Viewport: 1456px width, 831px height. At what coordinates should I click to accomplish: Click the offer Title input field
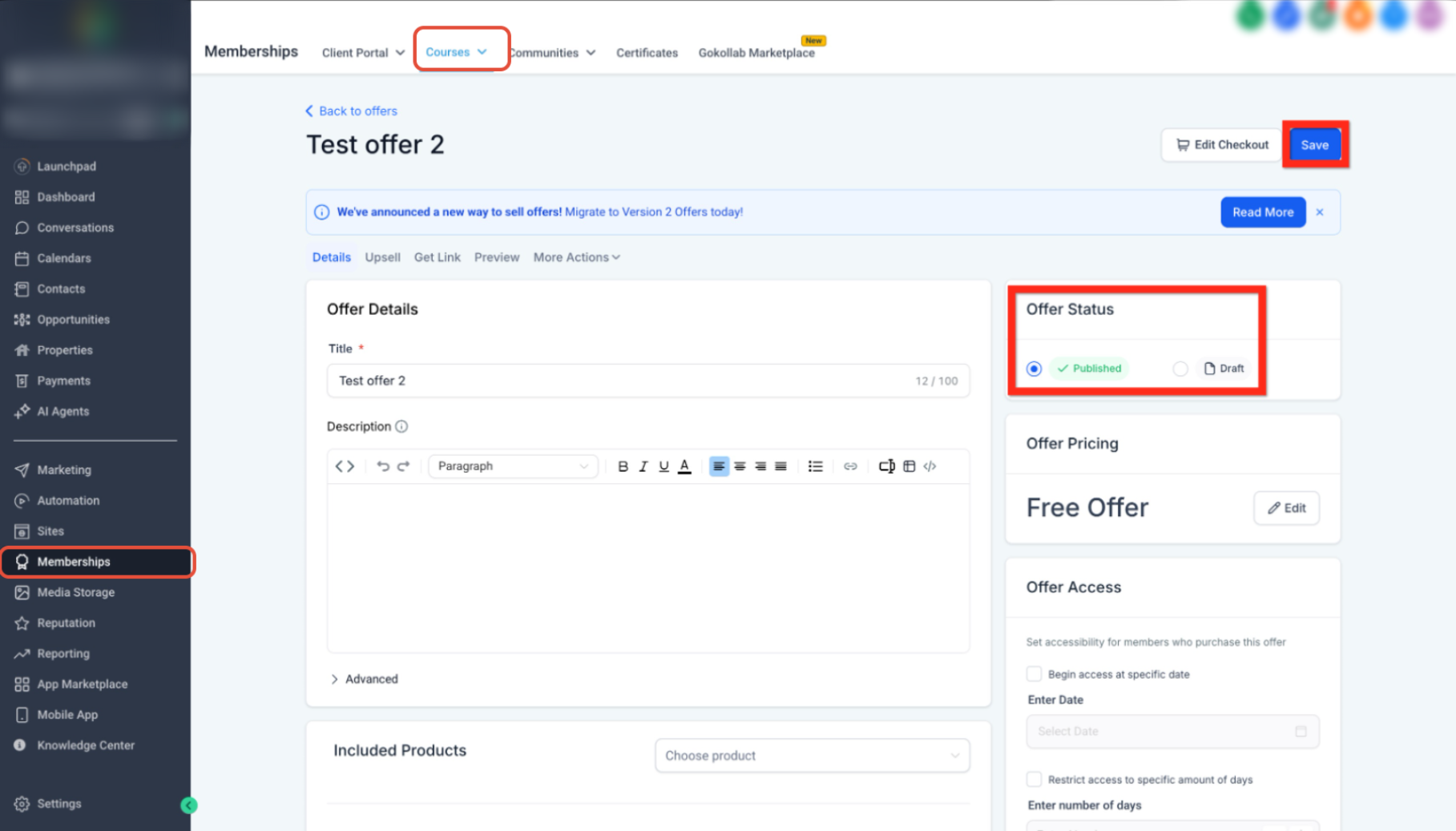coord(648,381)
